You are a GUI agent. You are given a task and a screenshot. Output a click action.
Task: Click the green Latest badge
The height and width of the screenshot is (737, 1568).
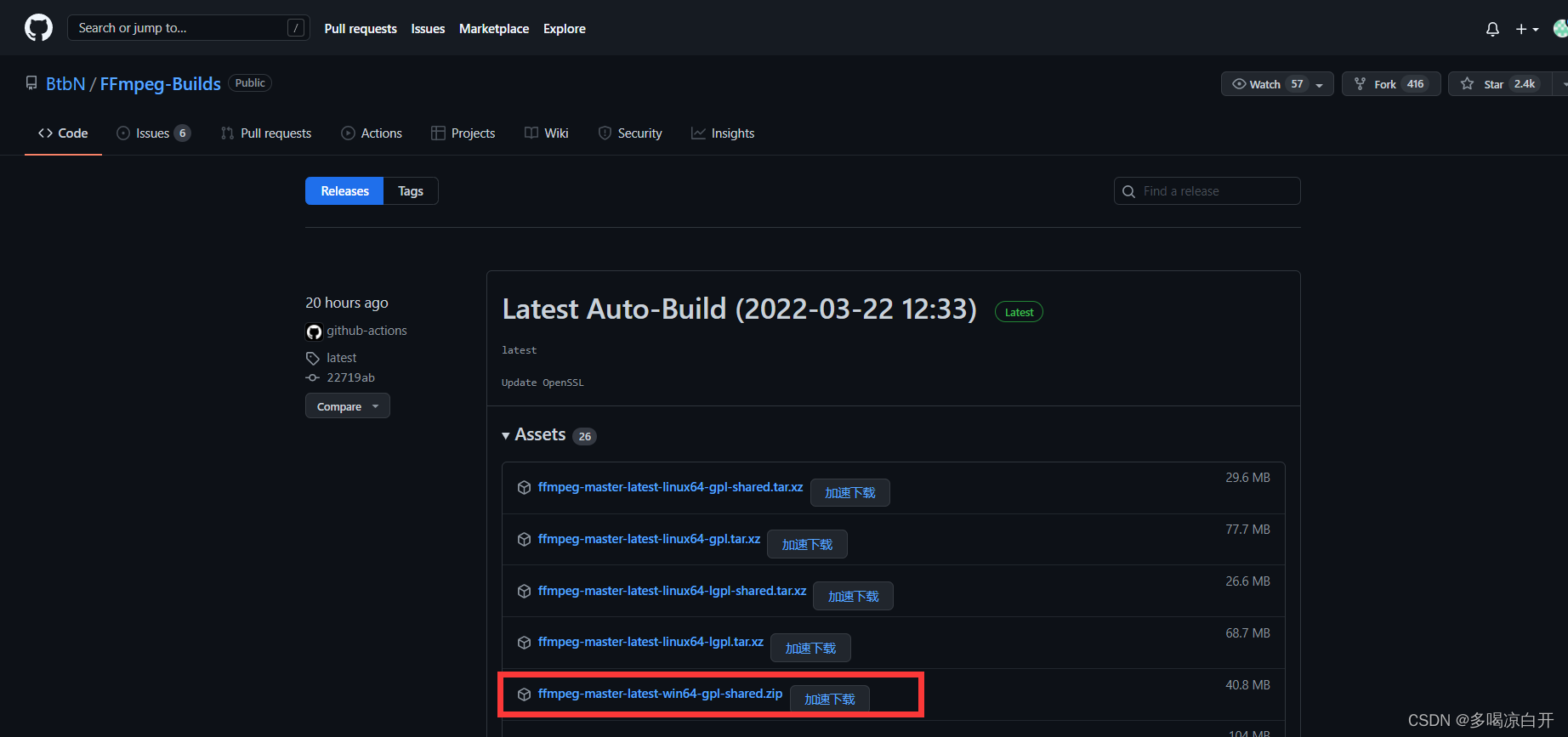[x=1019, y=312]
